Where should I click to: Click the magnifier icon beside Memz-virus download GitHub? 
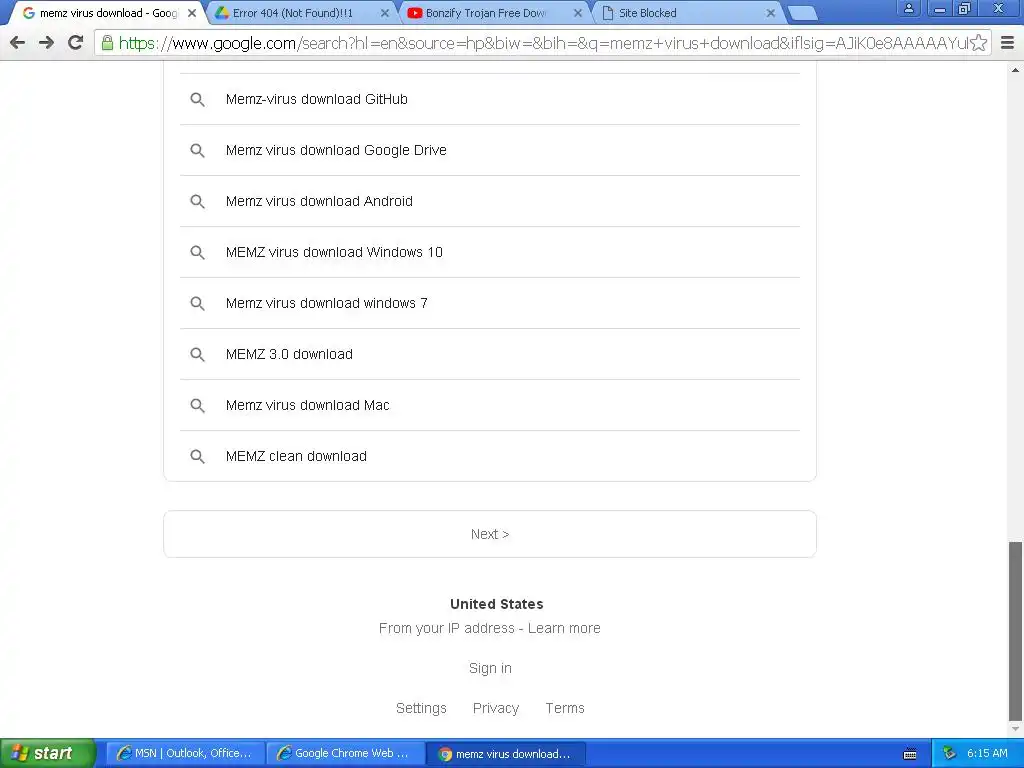(197, 99)
